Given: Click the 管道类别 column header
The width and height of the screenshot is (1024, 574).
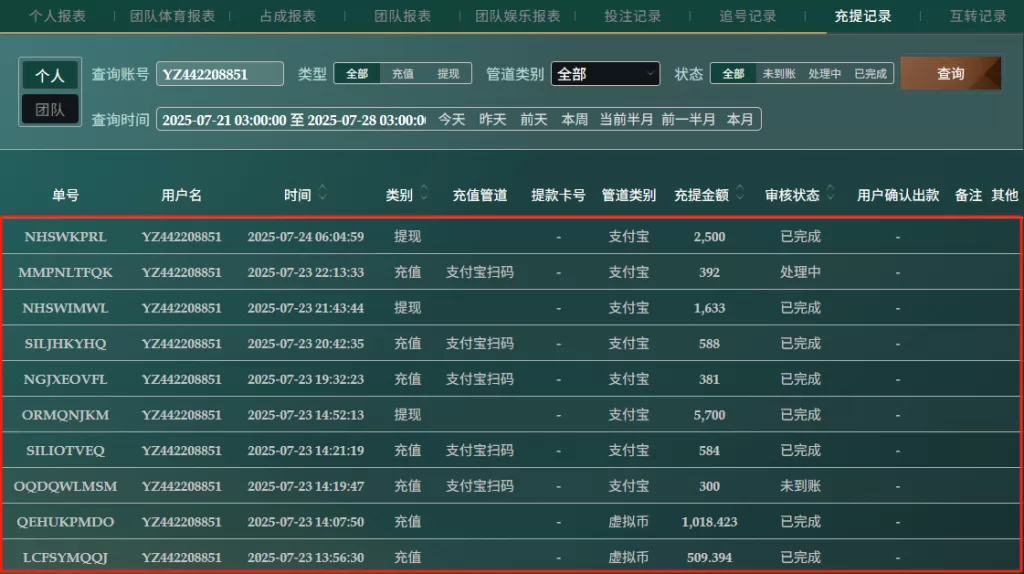Looking at the screenshot, I should [x=628, y=195].
